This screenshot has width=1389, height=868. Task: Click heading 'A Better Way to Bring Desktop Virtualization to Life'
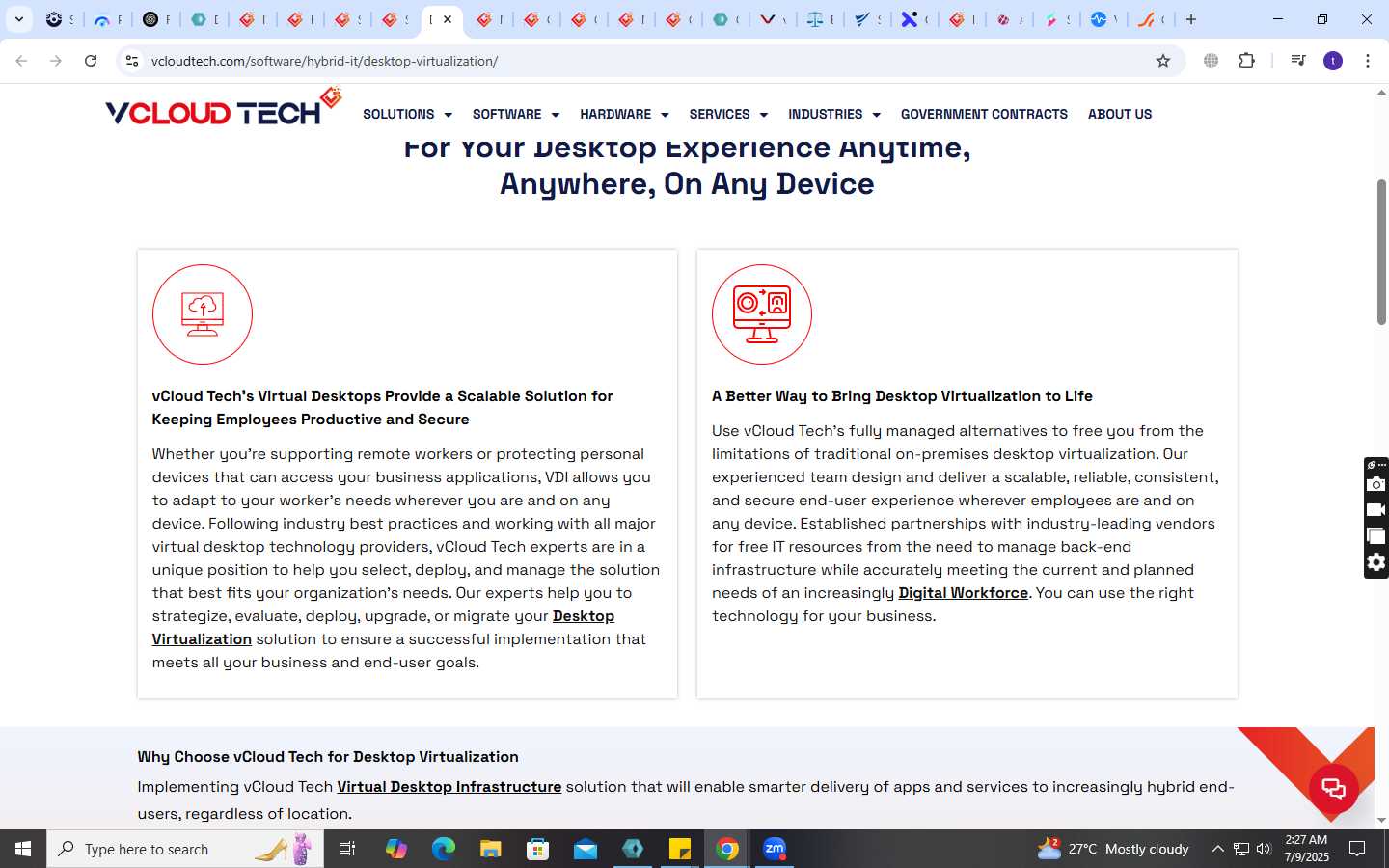click(x=902, y=396)
